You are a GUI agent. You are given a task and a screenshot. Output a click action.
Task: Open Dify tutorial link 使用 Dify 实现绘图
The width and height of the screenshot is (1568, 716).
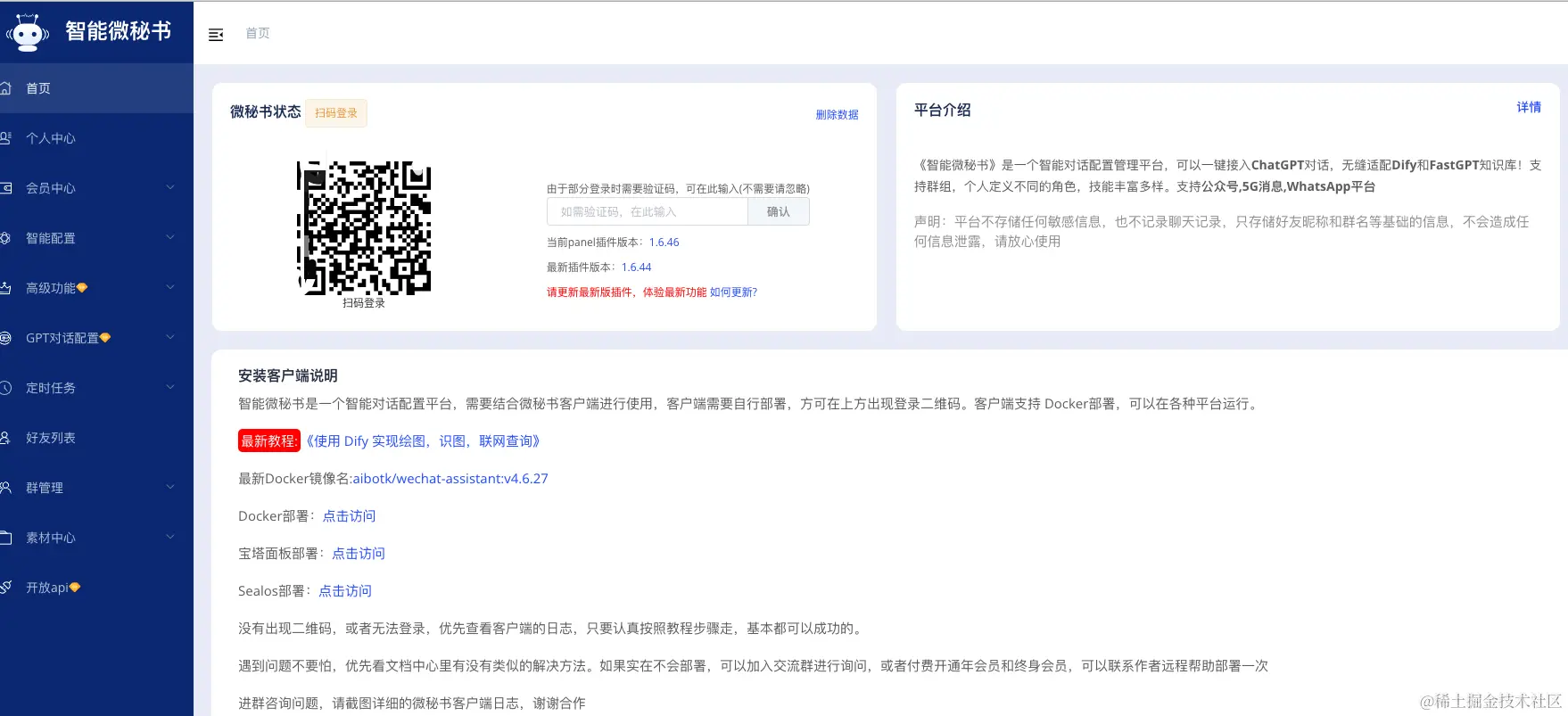(x=423, y=441)
